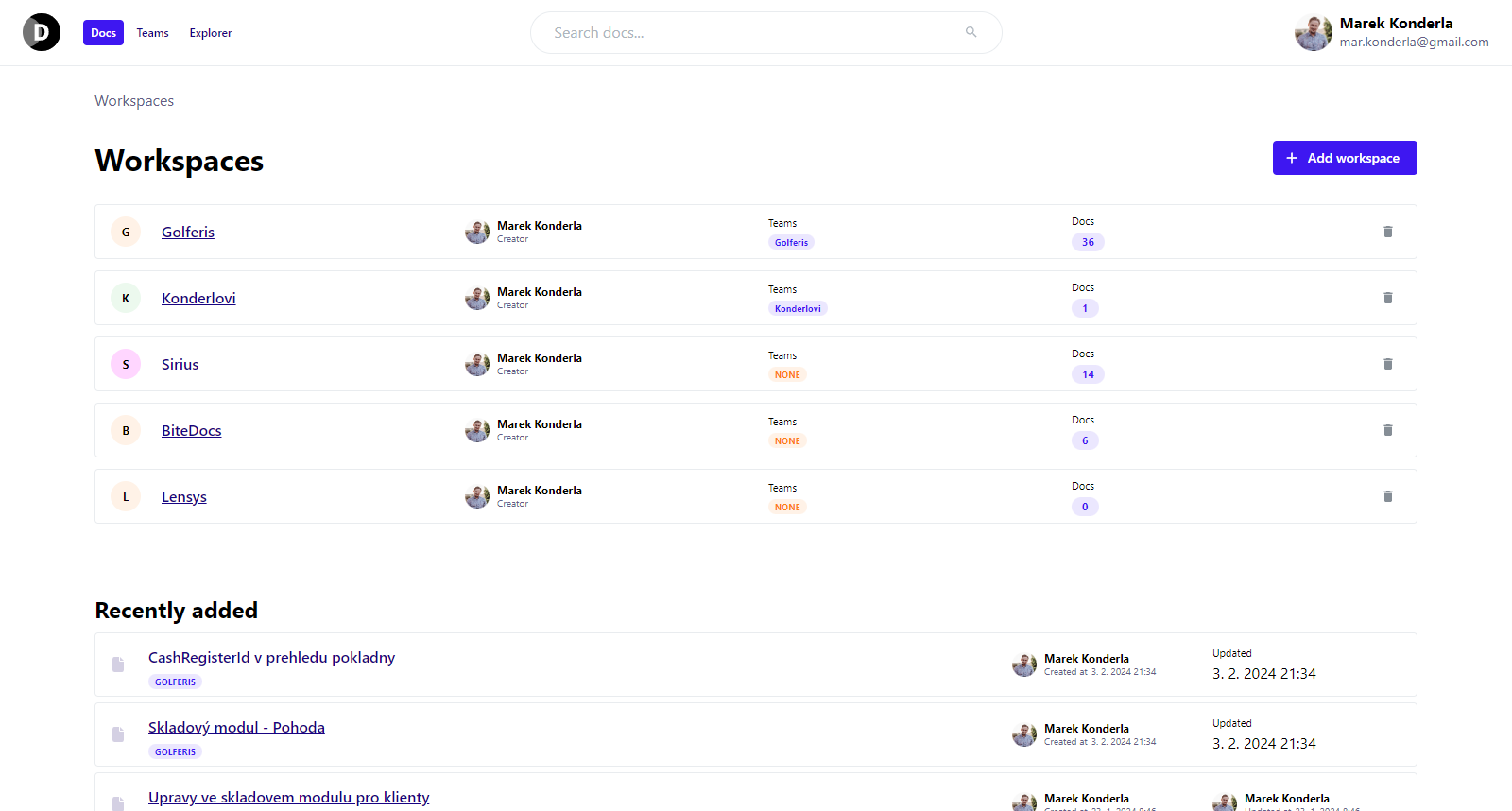This screenshot has height=811, width=1512.
Task: Remove Sirius workspace using trash icon
Action: pyautogui.click(x=1388, y=364)
